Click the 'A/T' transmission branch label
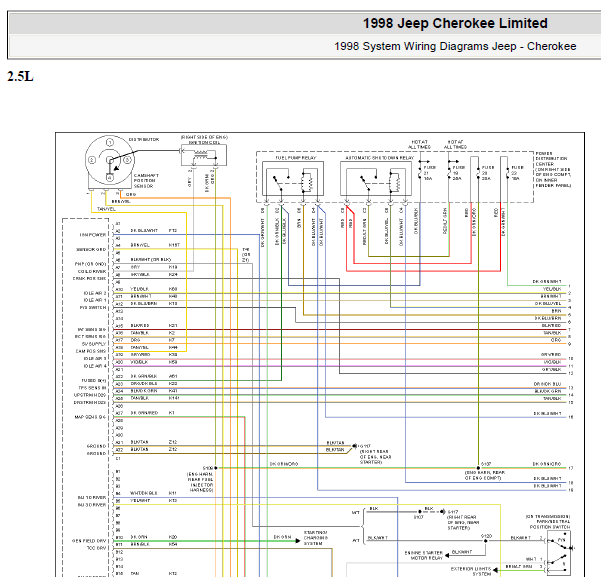The image size is (601, 577). click(356, 541)
